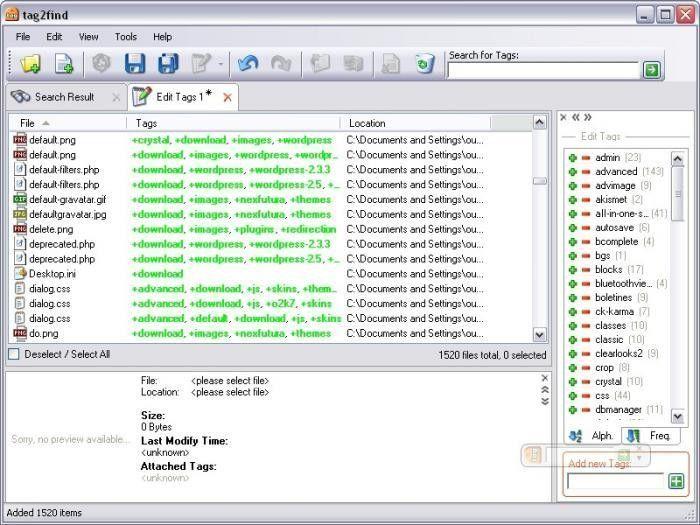This screenshot has width=700, height=525.
Task: Click green plus to add dbmanager tag
Action: coord(573,410)
